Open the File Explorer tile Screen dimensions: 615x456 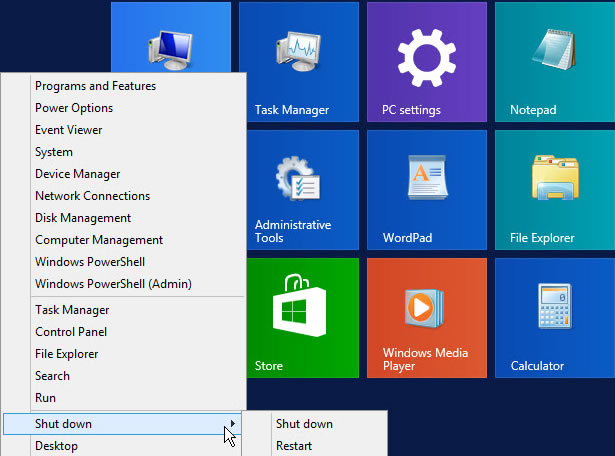point(555,190)
